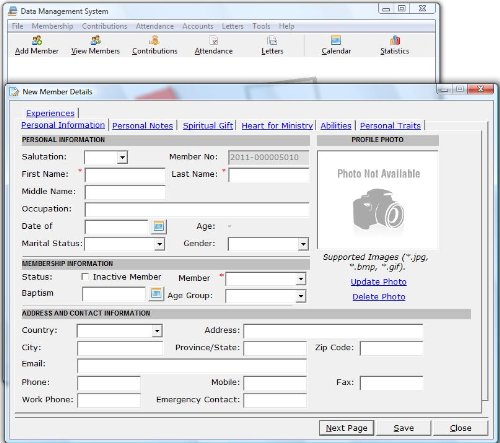Click the Update Photo link
This screenshot has width=500, height=443.
click(378, 282)
